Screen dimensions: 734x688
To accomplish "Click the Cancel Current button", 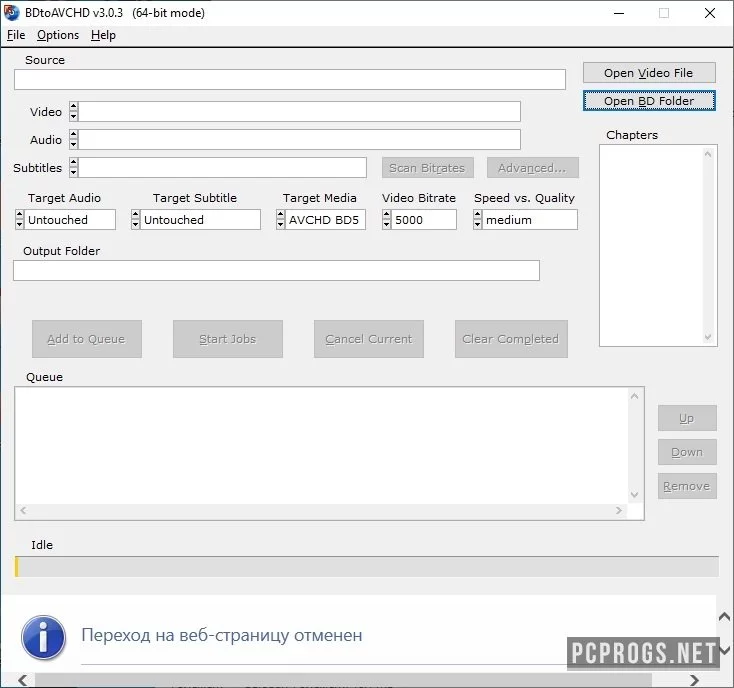I will (369, 339).
